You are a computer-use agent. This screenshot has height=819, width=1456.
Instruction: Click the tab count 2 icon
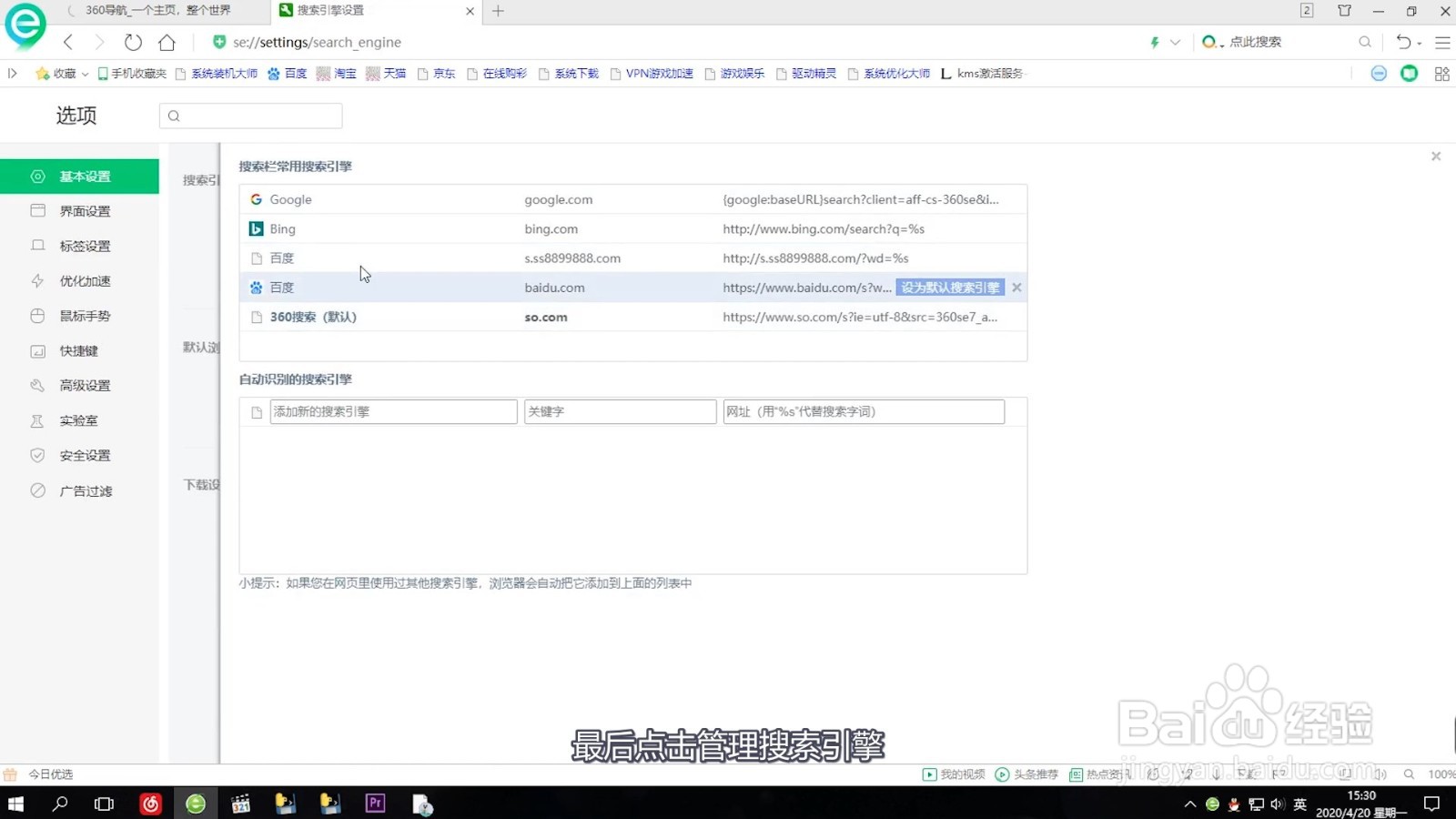pyautogui.click(x=1307, y=11)
